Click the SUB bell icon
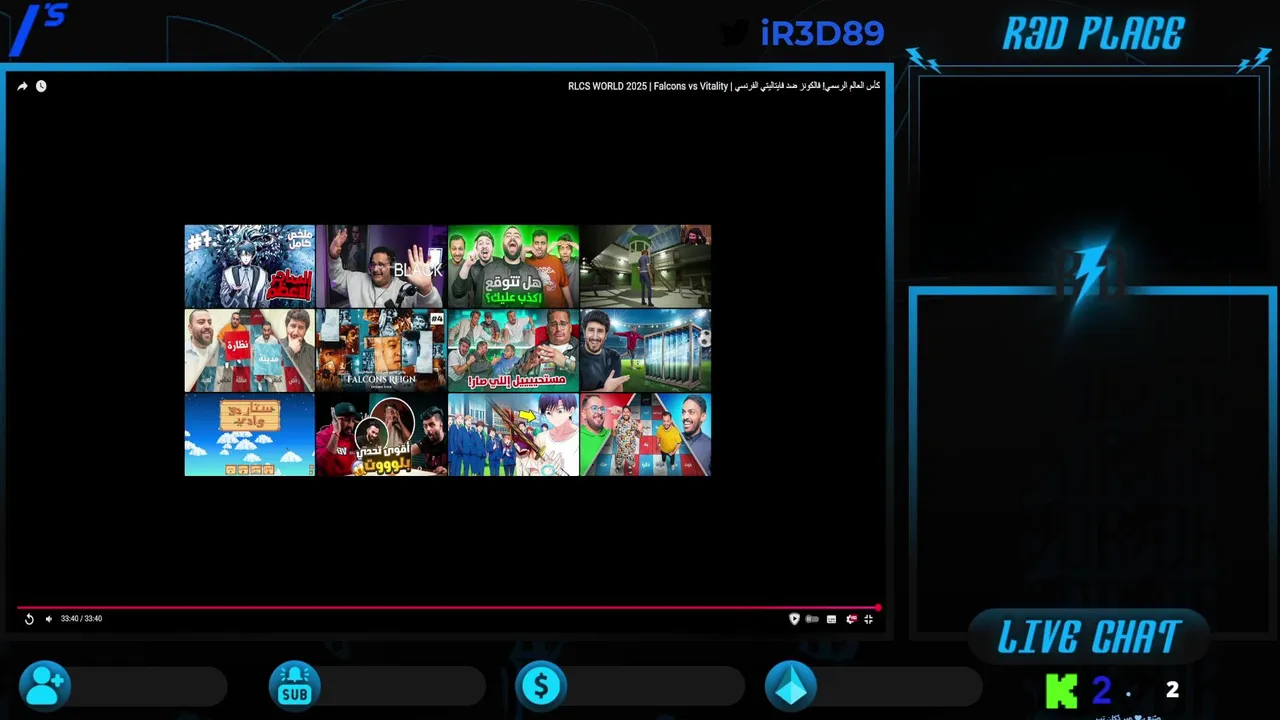The width and height of the screenshot is (1280, 720). pyautogui.click(x=294, y=686)
